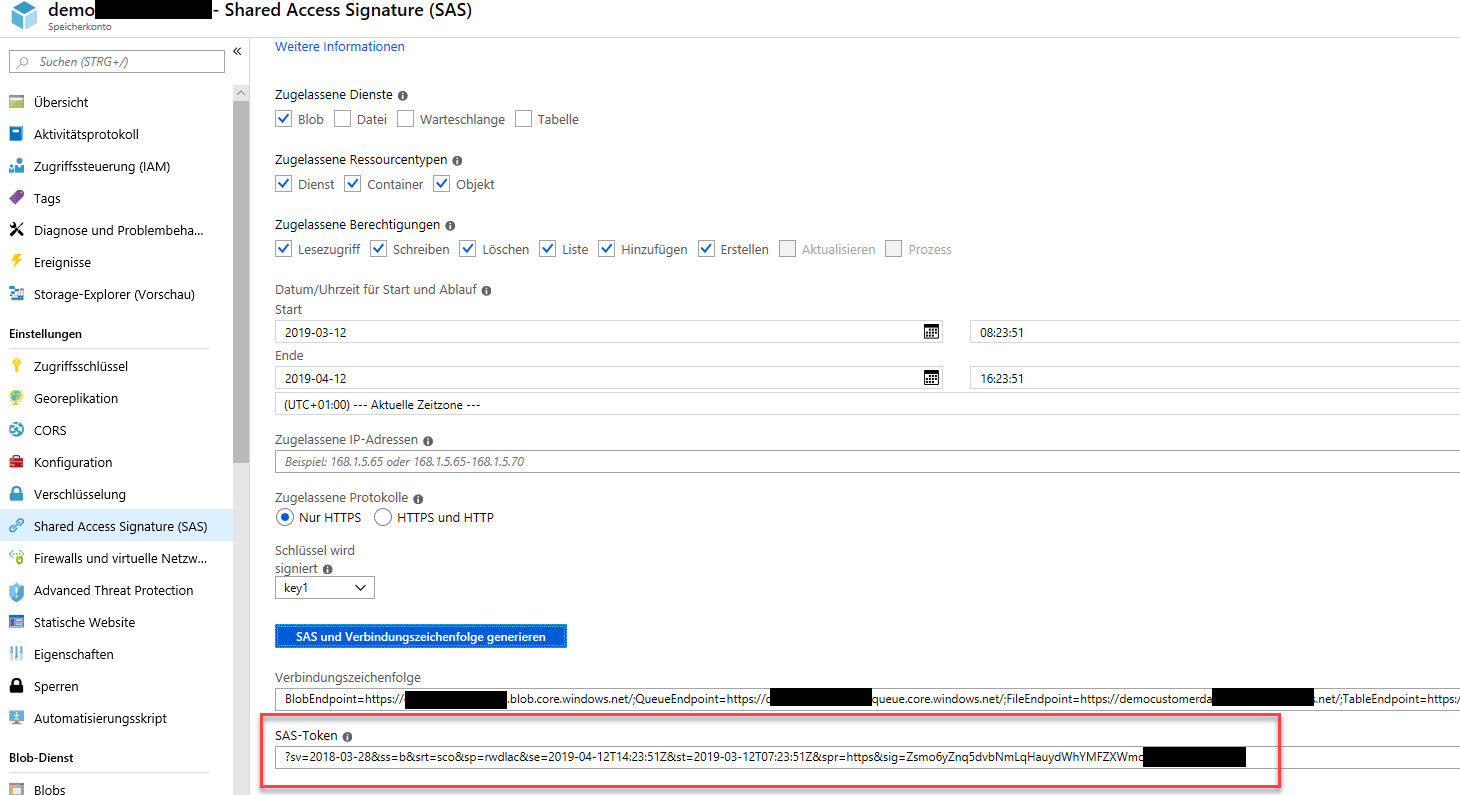The height and width of the screenshot is (795, 1460).
Task: Click the Zugriffsschlüssel key icon
Action: pyautogui.click(x=16, y=366)
